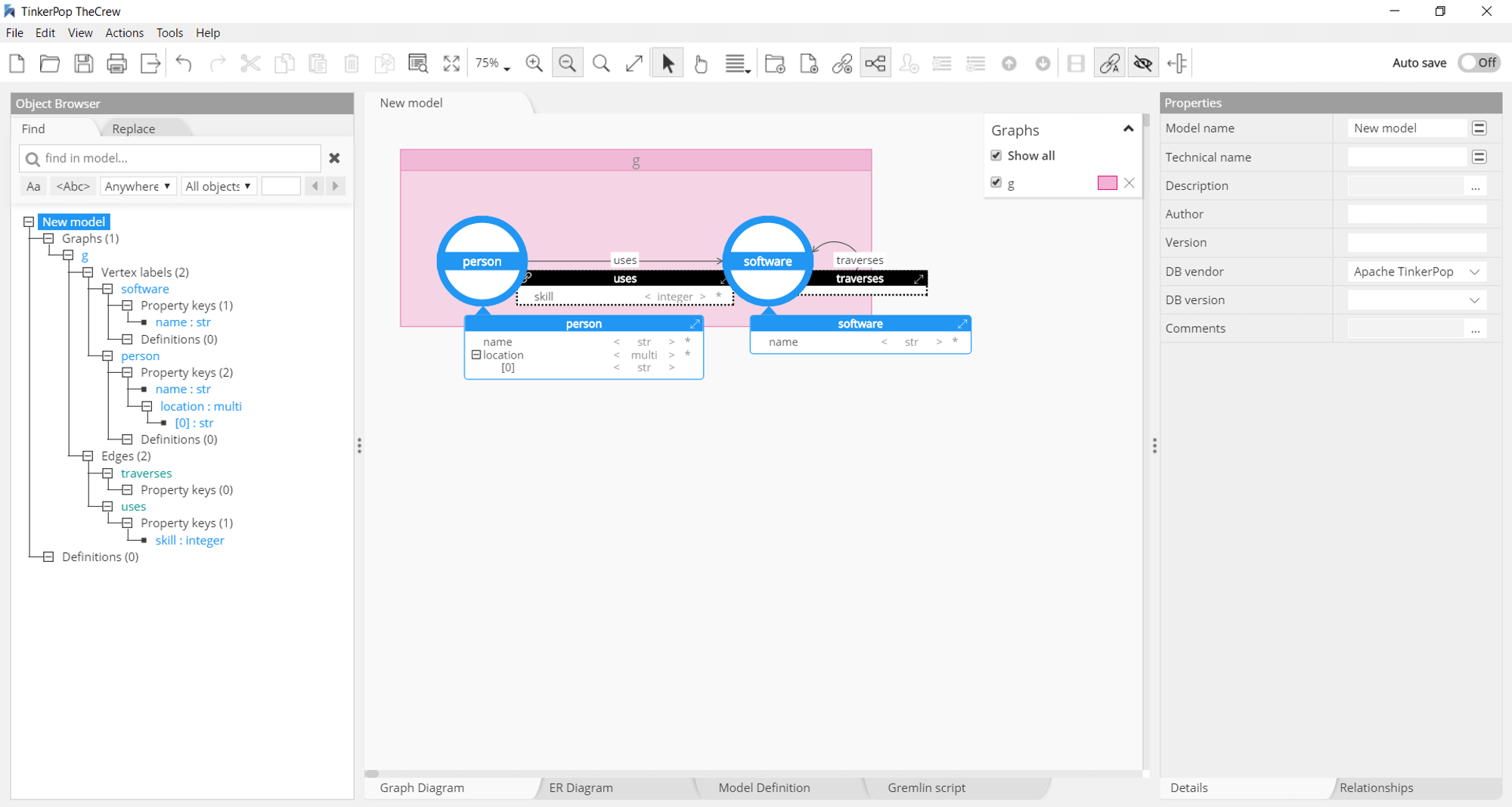This screenshot has height=807, width=1512.
Task: Click the add edge chain link icon
Action: 842,64
